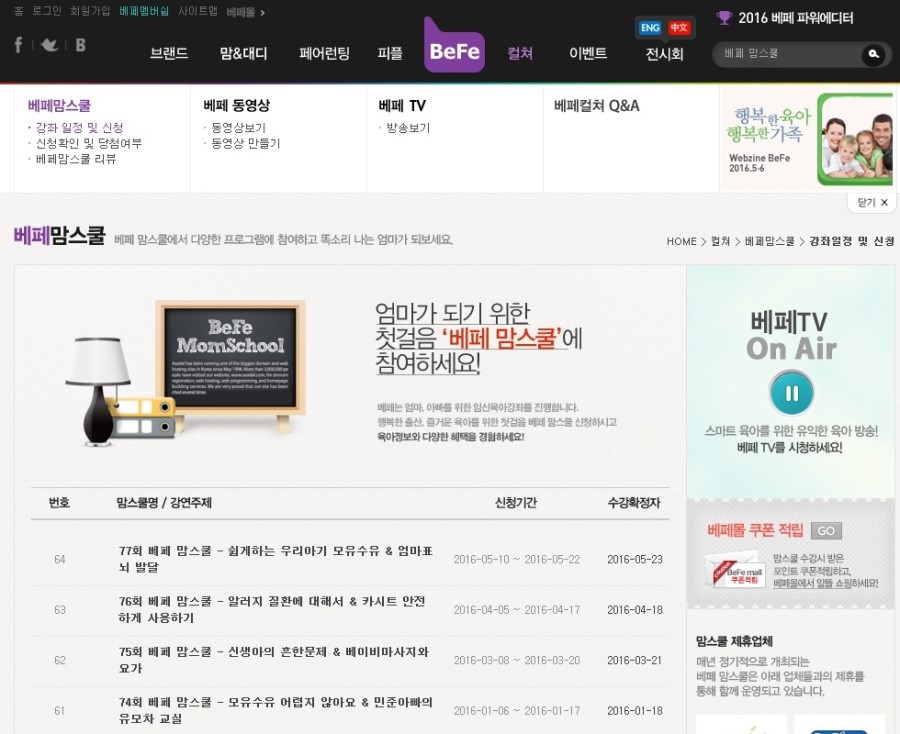This screenshot has width=900, height=734.
Task: Click the trophy icon beside 2016 베페 파워에디터
Action: 724,18
